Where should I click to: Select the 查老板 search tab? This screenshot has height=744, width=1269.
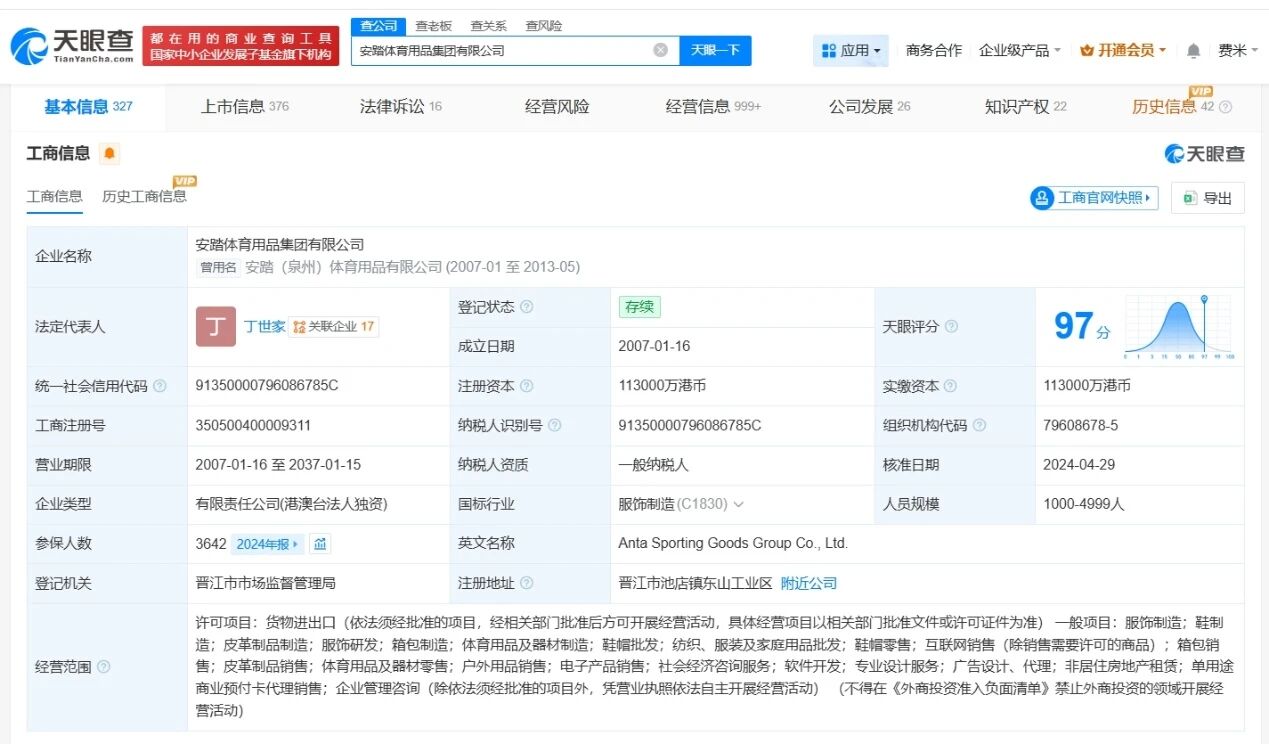[x=433, y=25]
